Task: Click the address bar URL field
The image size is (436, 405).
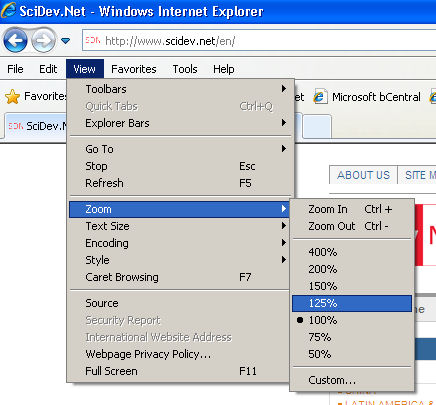Action: click(x=259, y=41)
